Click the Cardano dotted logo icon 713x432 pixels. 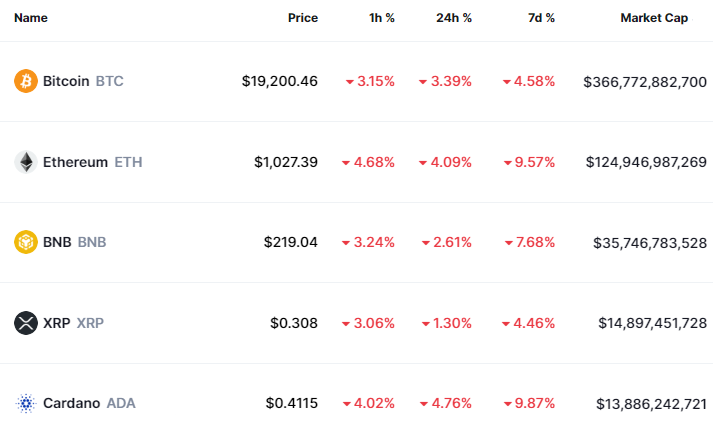click(x=26, y=403)
